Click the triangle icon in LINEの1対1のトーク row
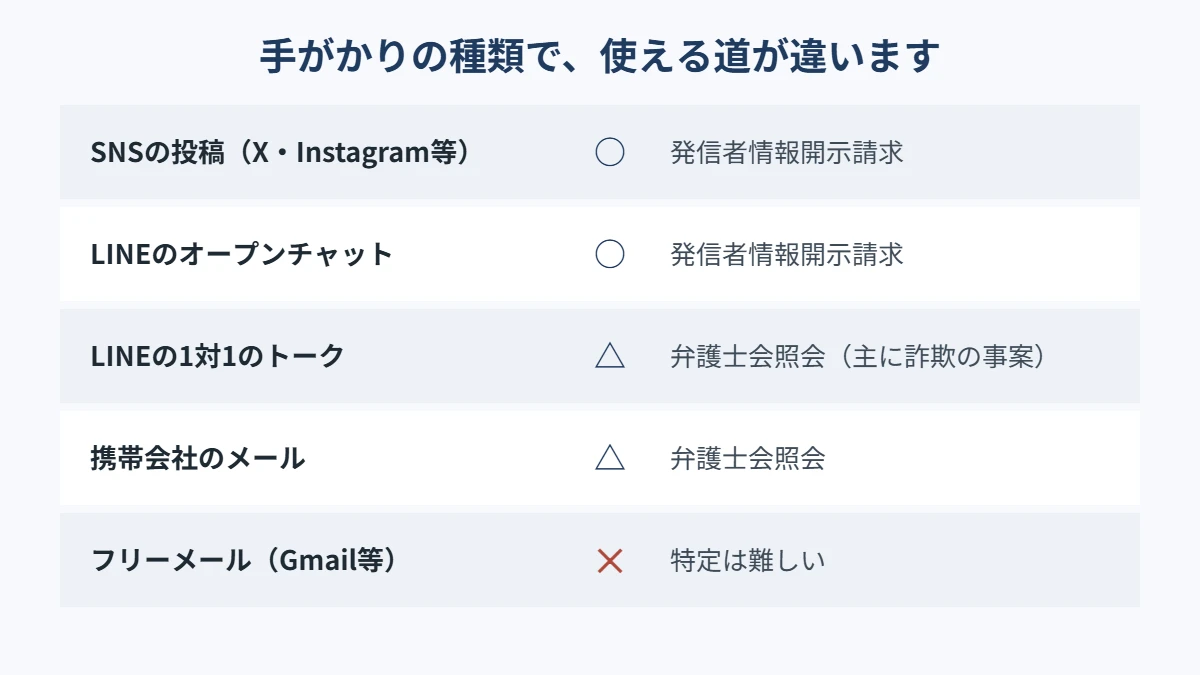Viewport: 1200px width, 675px height. (610, 355)
